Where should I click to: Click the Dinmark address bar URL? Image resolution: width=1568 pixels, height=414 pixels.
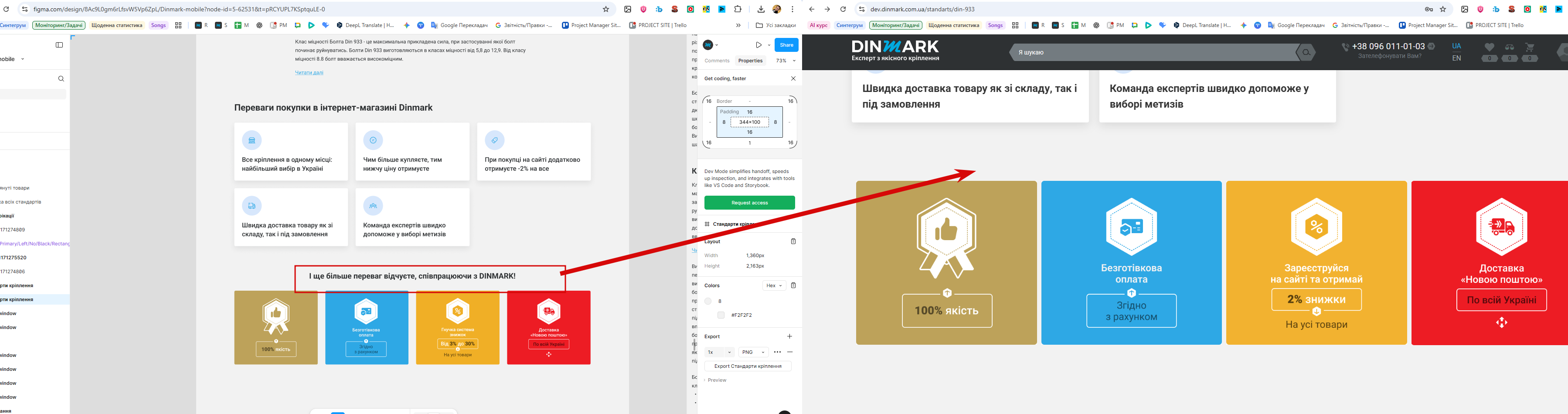tap(922, 9)
